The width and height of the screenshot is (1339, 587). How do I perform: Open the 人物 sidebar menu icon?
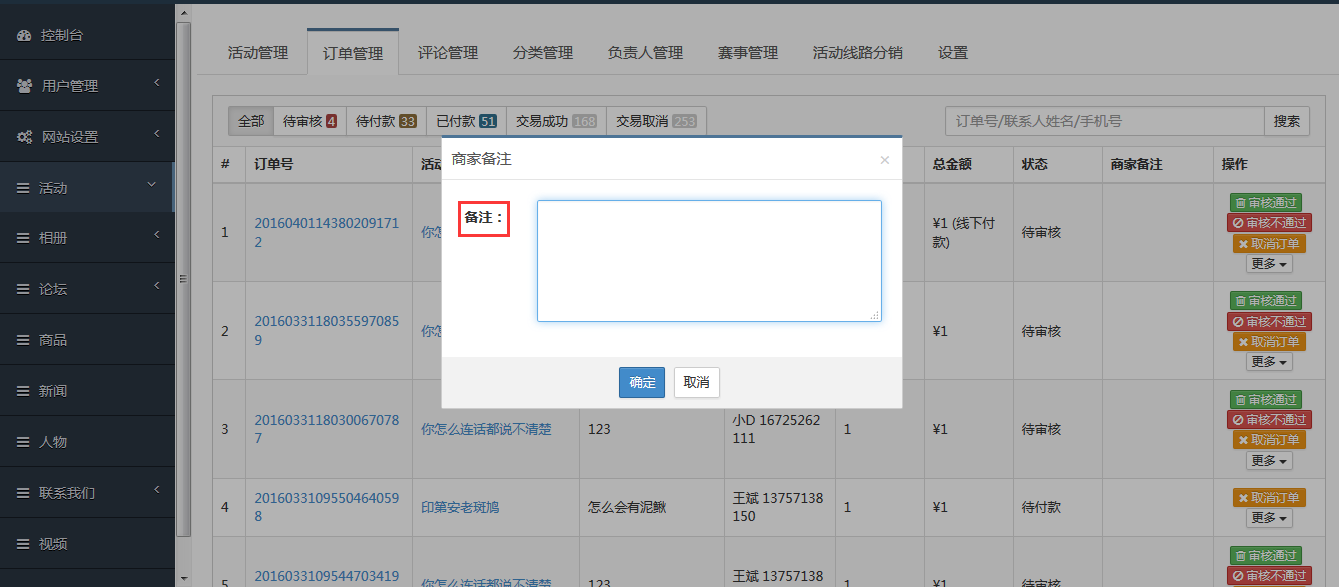(x=23, y=442)
